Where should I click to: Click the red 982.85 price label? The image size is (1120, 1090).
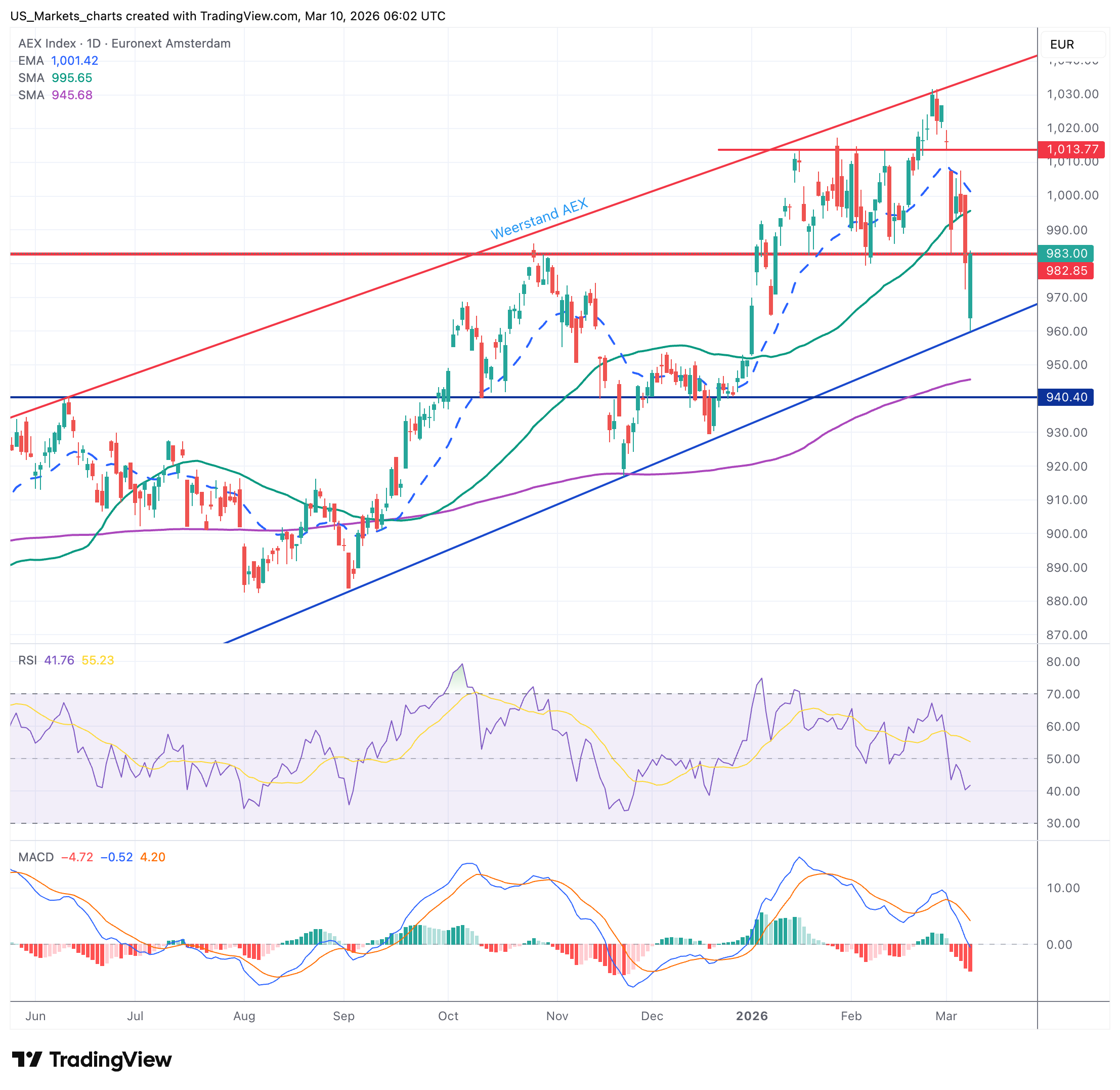(1066, 270)
